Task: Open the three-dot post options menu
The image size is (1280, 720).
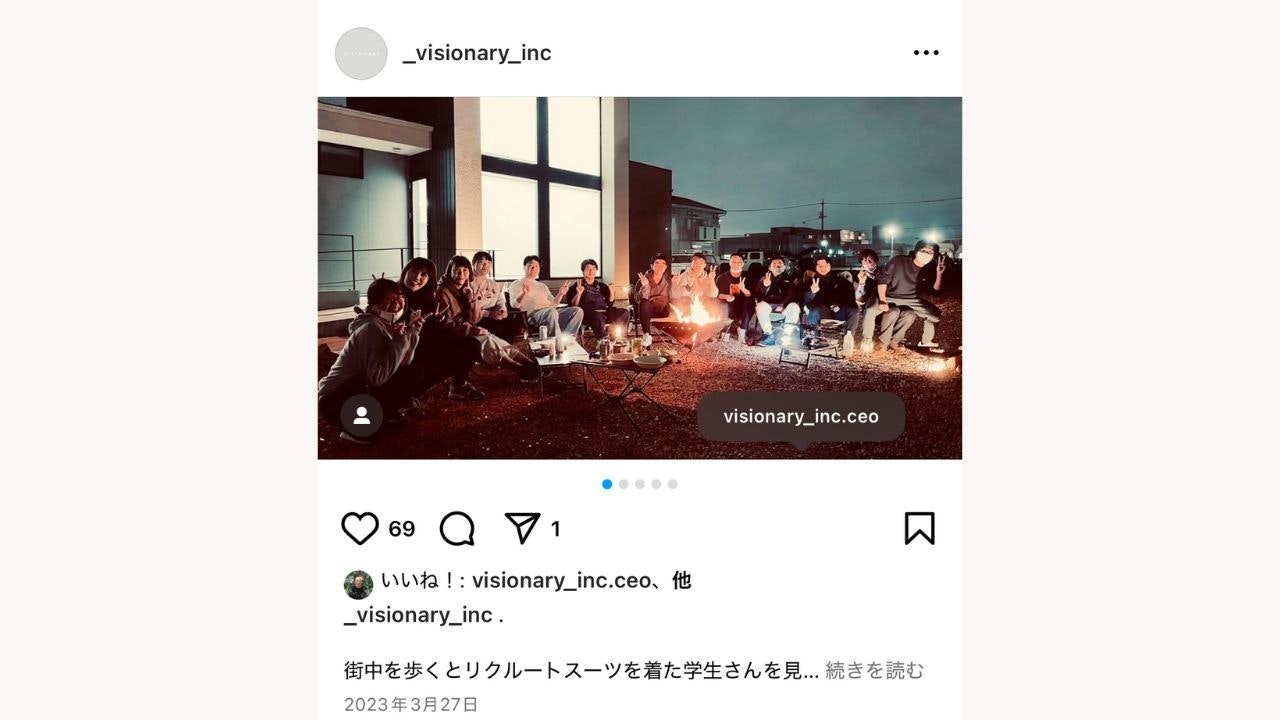Action: click(x=926, y=53)
